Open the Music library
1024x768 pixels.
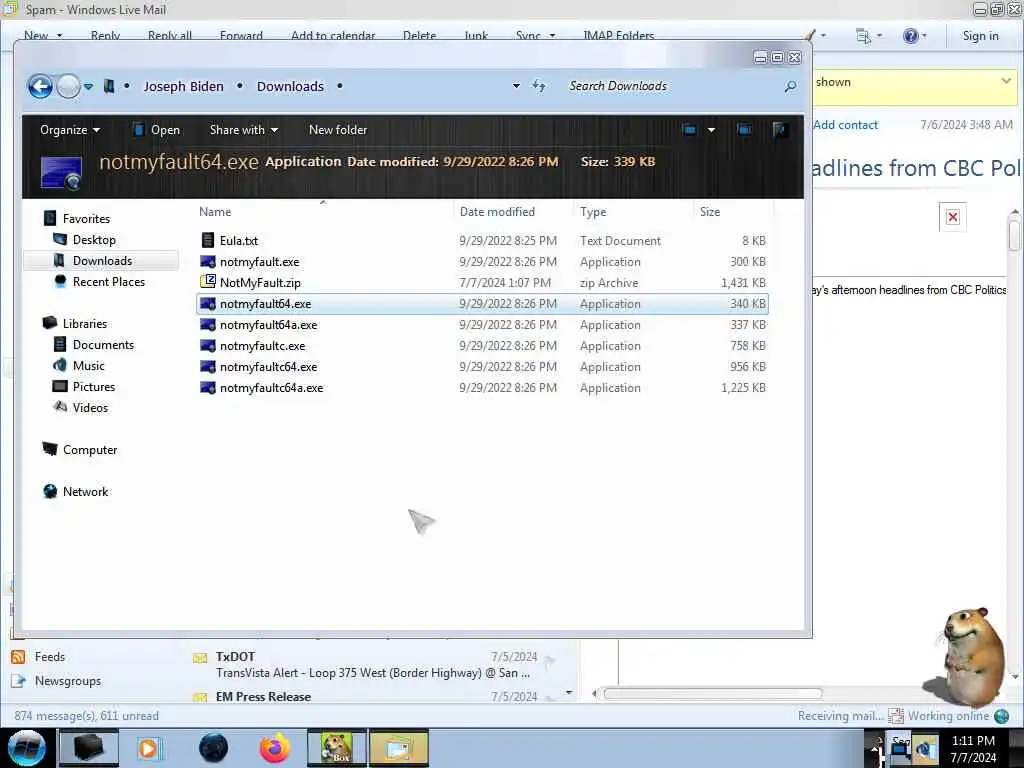(88, 365)
